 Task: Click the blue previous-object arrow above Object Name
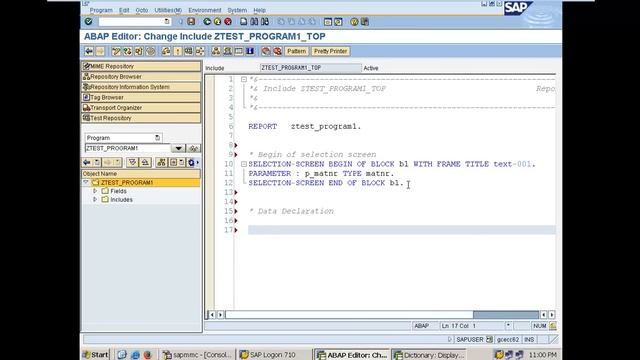(x=87, y=162)
